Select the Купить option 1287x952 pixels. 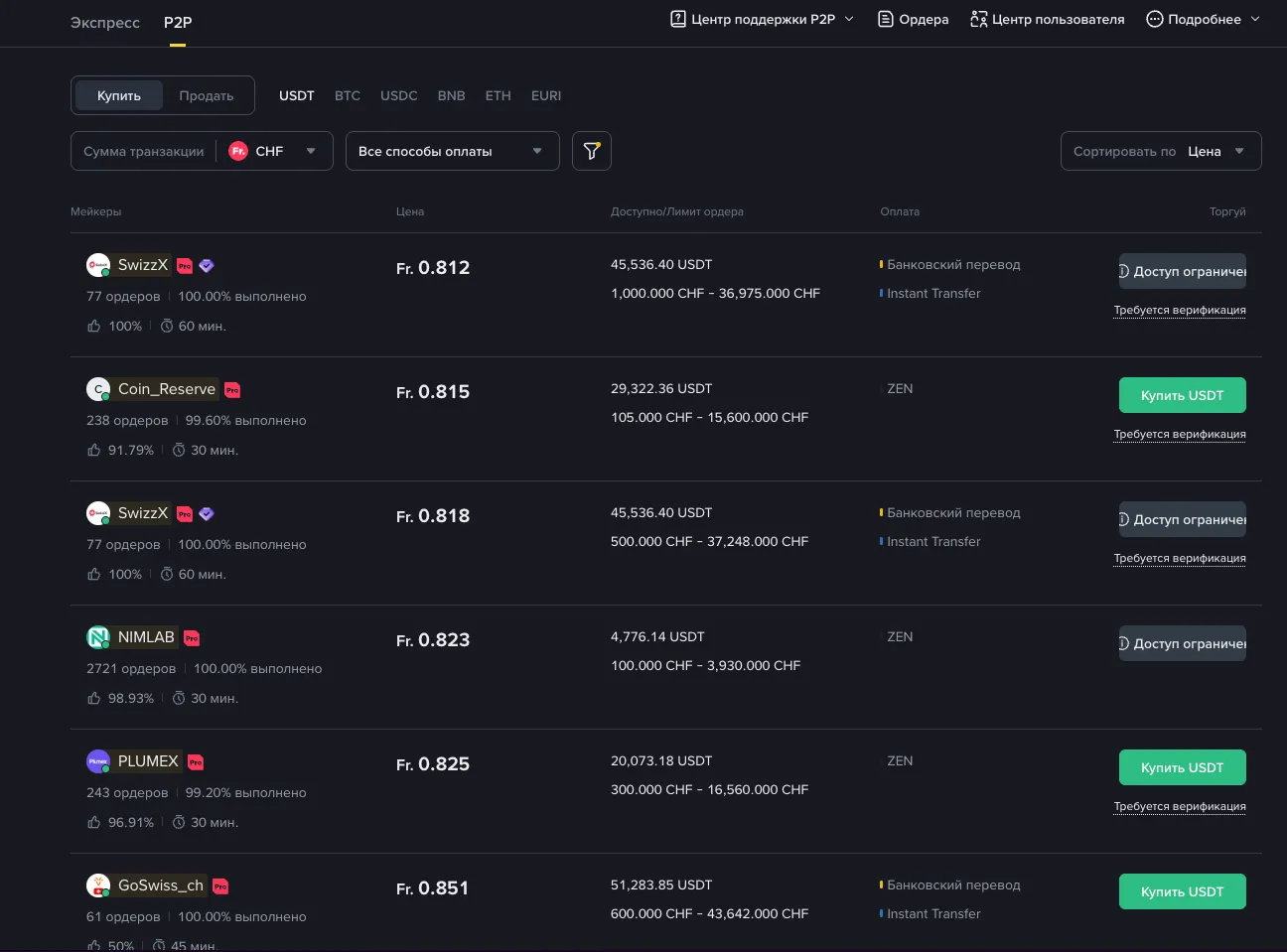(118, 95)
